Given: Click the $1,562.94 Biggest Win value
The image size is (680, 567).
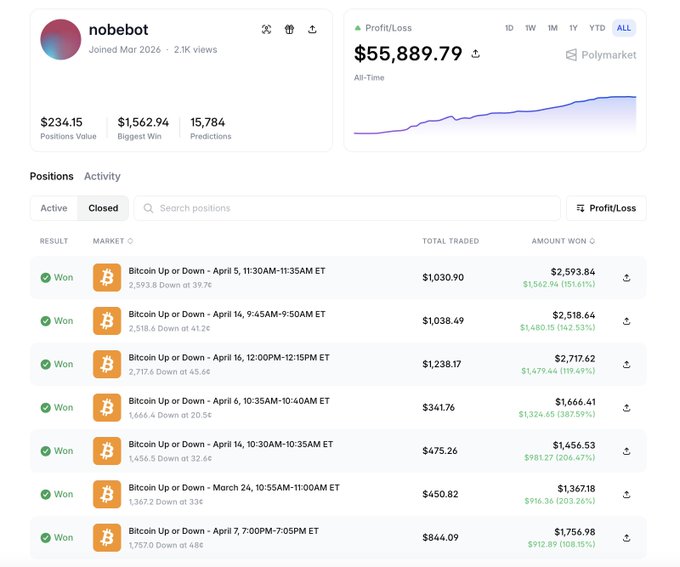Looking at the screenshot, I should 143,122.
